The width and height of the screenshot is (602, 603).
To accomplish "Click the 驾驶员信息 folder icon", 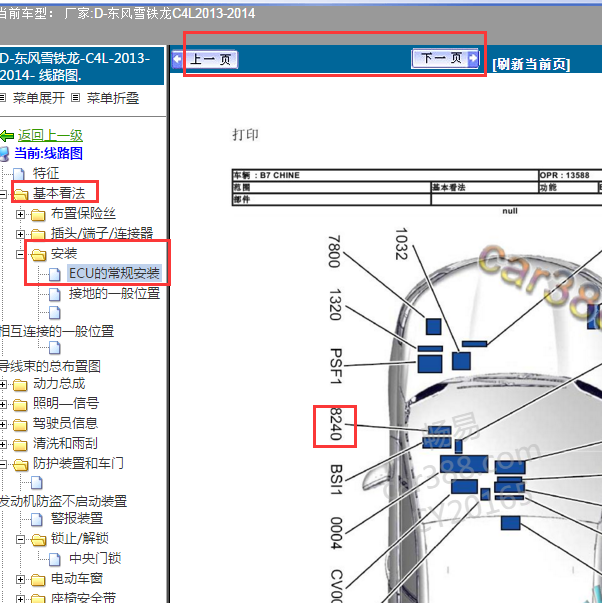I will click(x=20, y=425).
